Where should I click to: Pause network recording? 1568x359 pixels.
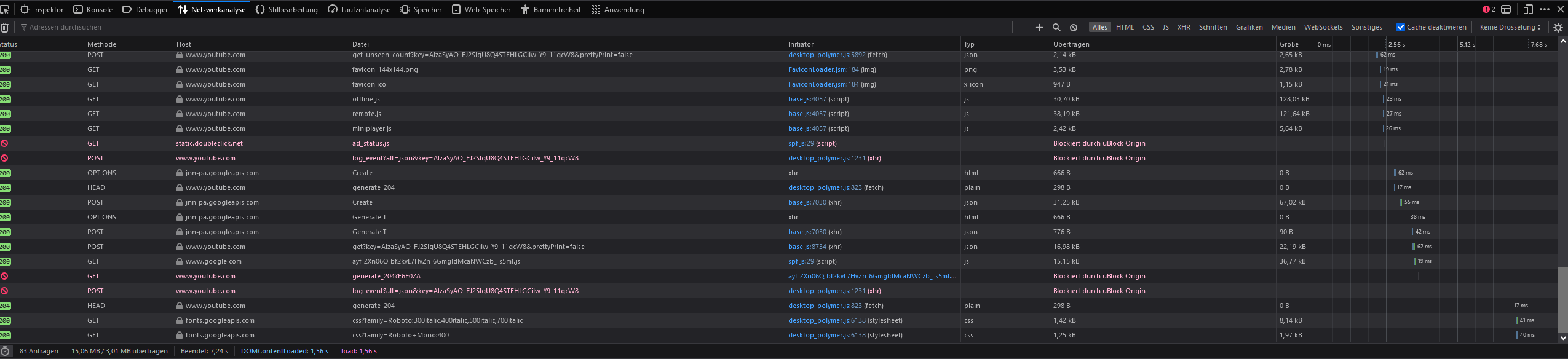click(1022, 27)
